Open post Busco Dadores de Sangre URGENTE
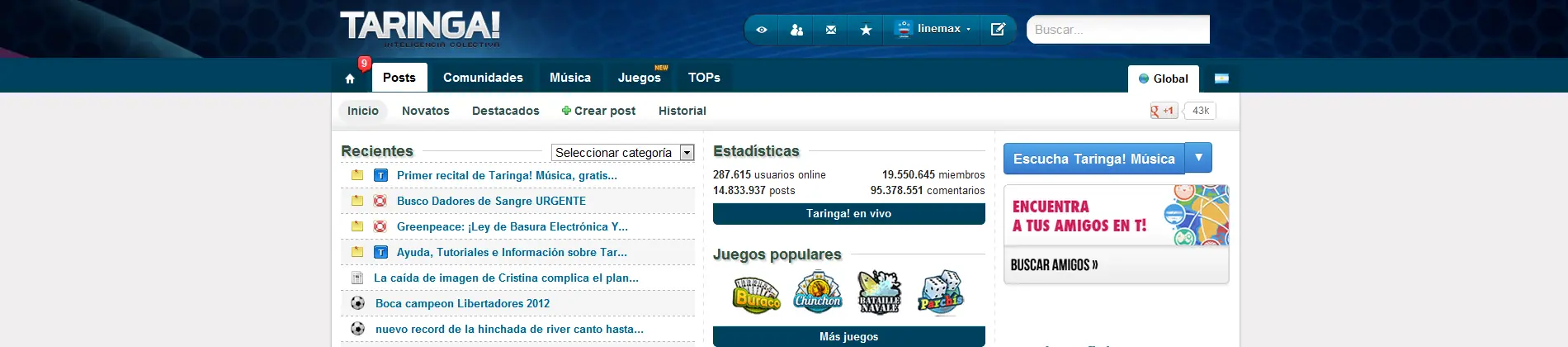This screenshot has width=1568, height=347. (x=491, y=201)
